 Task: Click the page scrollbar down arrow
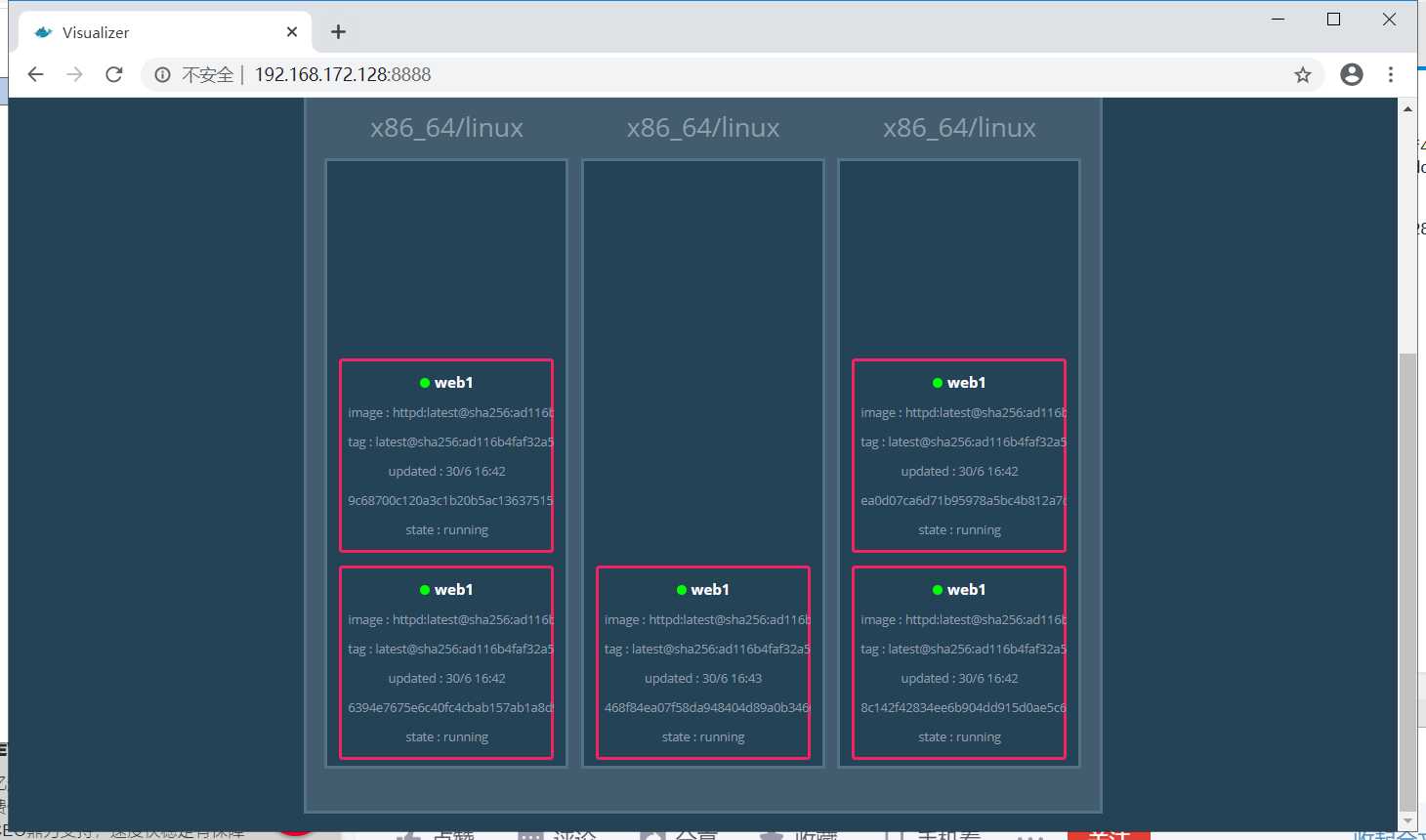pyautogui.click(x=1407, y=820)
